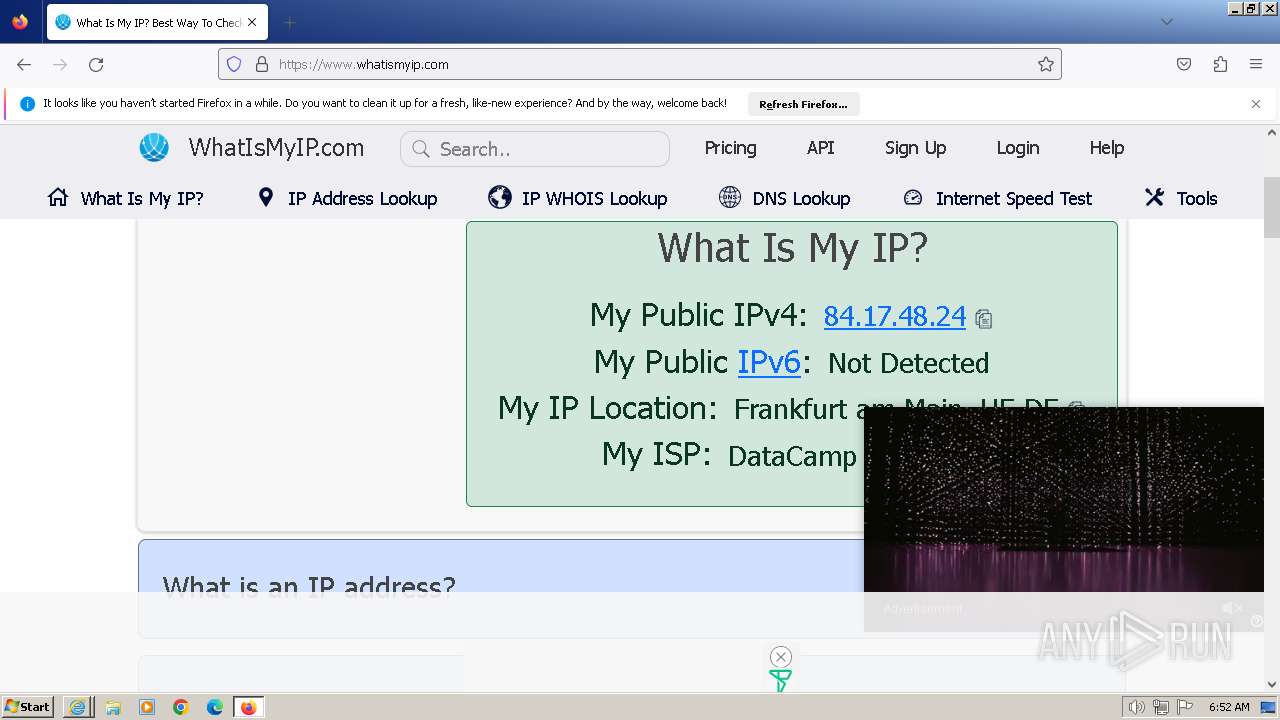Screen dimensions: 1280x720
Task: Click the DataCamp ISP text
Action: click(x=792, y=456)
